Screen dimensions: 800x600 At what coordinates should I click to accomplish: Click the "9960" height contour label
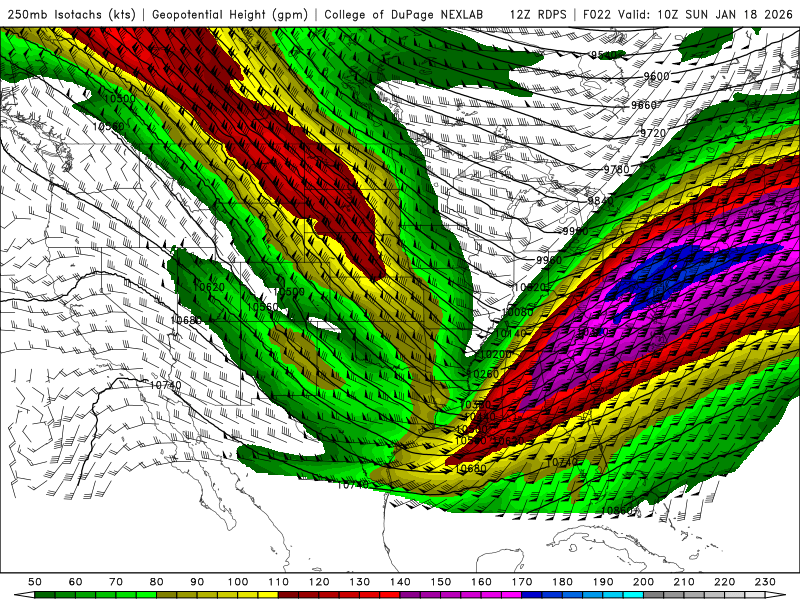pos(548,260)
